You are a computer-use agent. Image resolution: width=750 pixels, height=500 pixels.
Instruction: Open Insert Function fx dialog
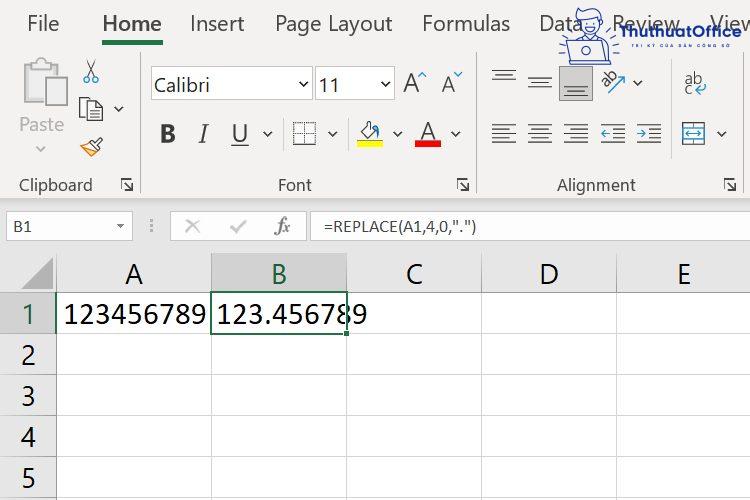[282, 226]
